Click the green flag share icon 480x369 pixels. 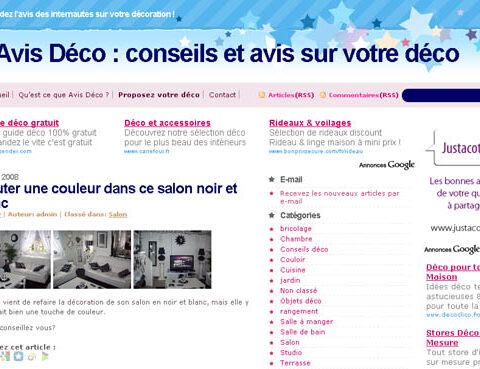point(45,356)
